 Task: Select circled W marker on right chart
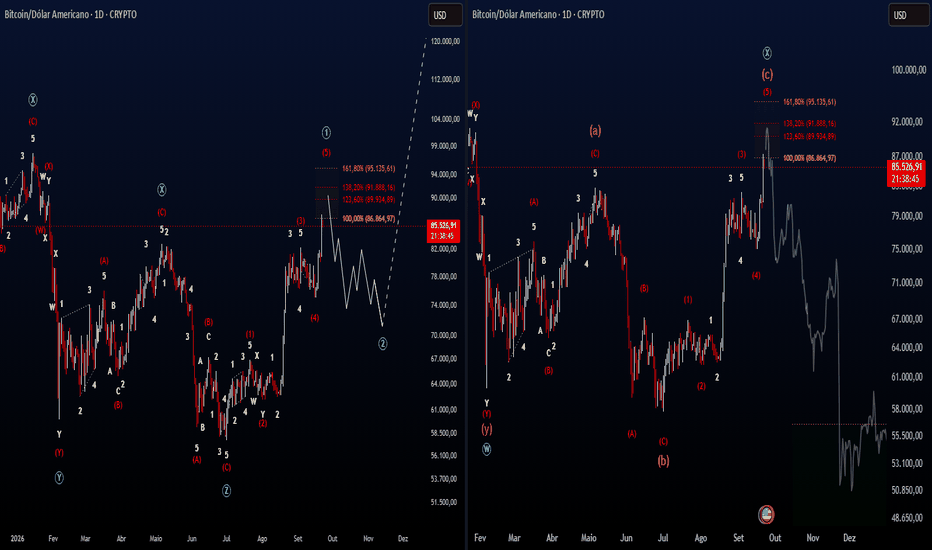click(x=487, y=450)
